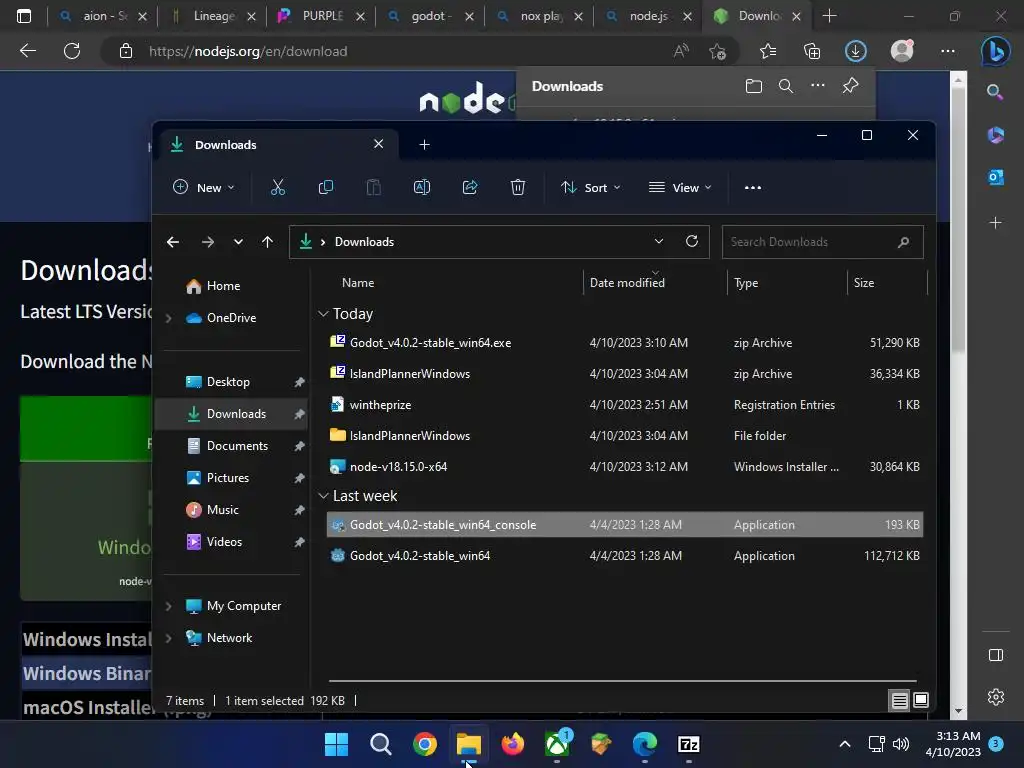Open Bing chat sidebar button
This screenshot has width=1024, height=768.
995,51
